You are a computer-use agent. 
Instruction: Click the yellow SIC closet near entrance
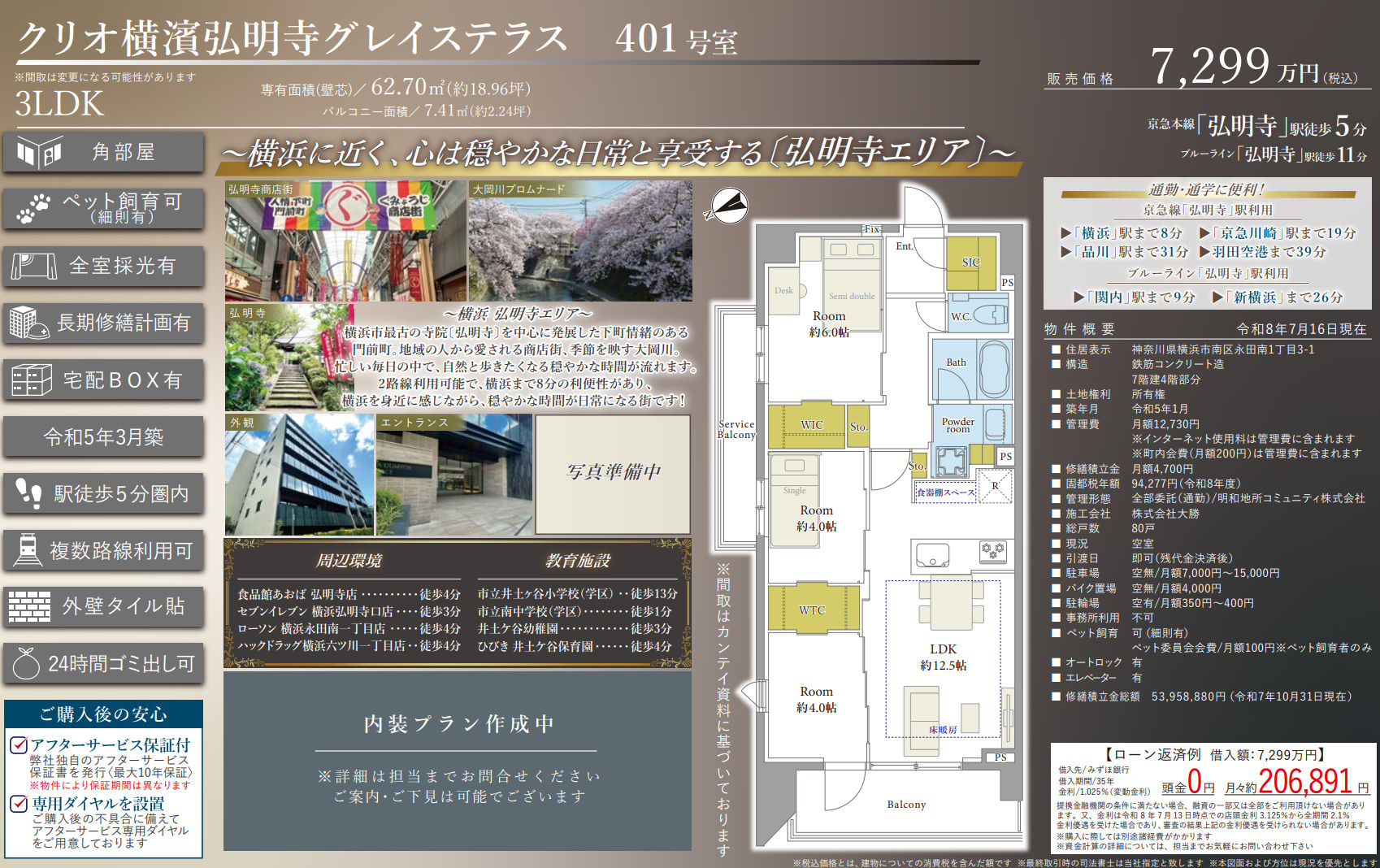point(971,263)
